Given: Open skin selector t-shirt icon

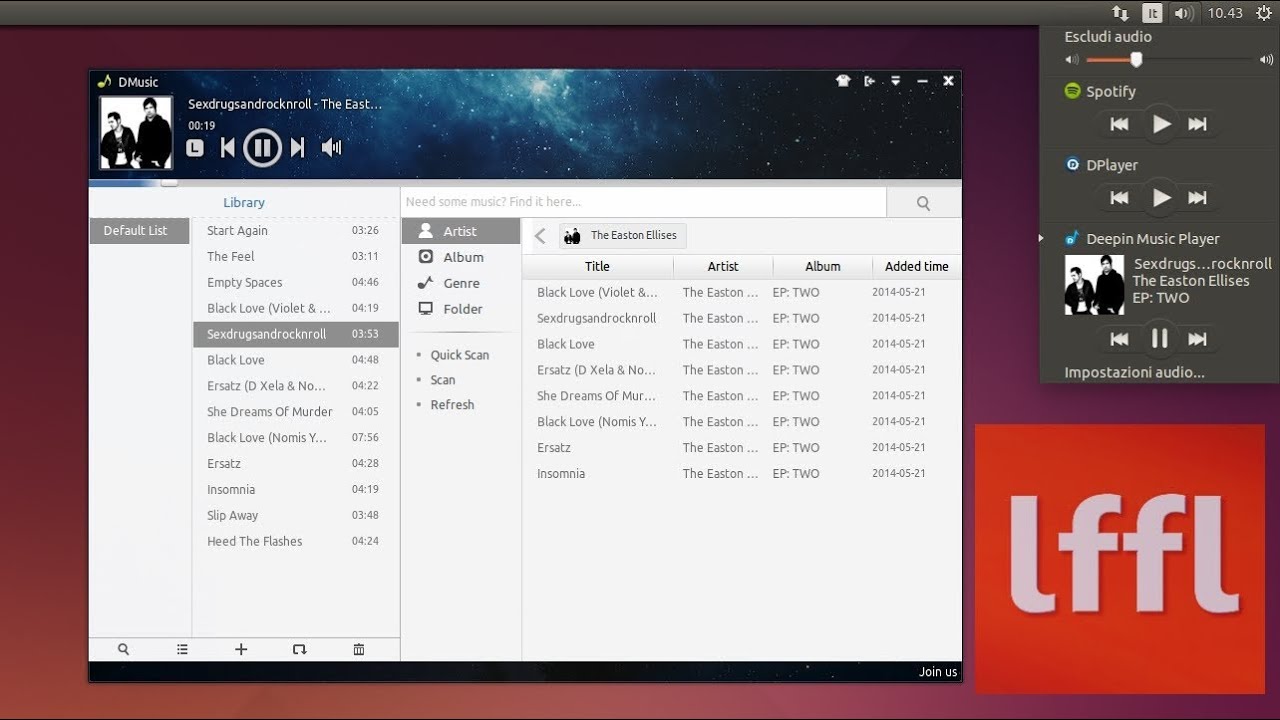Looking at the screenshot, I should (x=843, y=81).
